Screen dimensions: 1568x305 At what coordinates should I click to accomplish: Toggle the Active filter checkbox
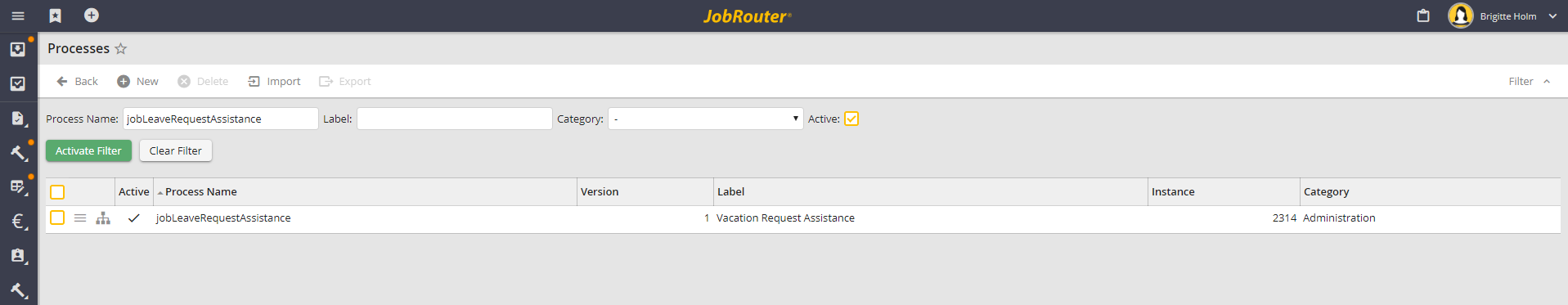coord(851,119)
